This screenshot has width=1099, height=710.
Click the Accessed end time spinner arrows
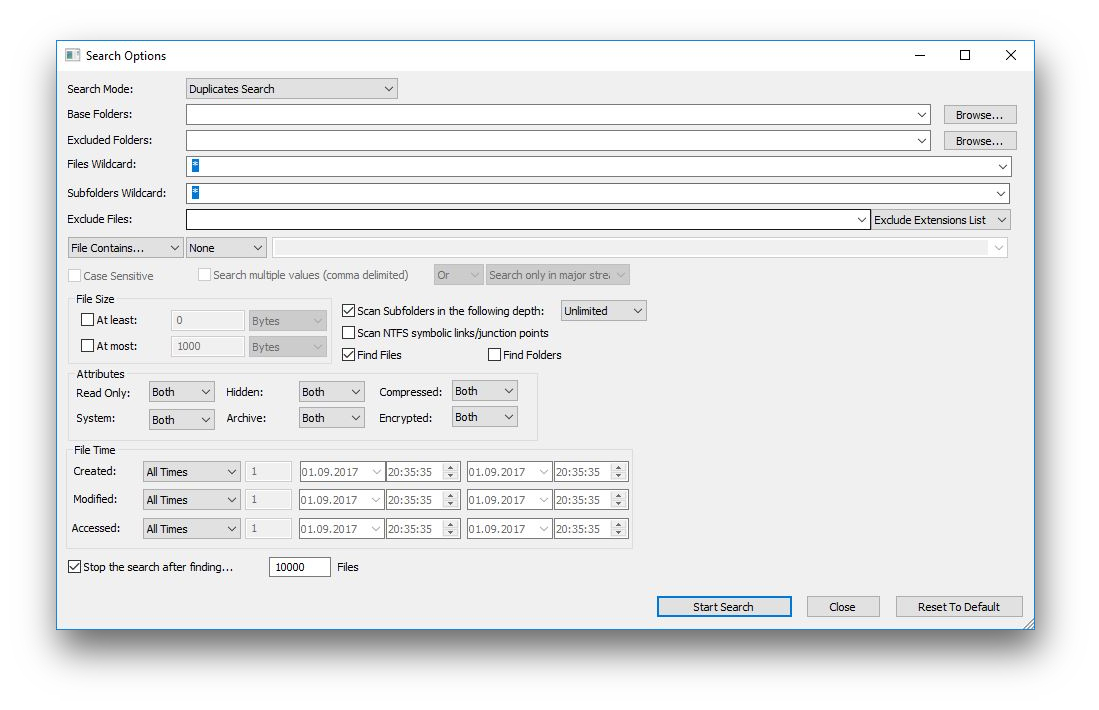point(618,529)
